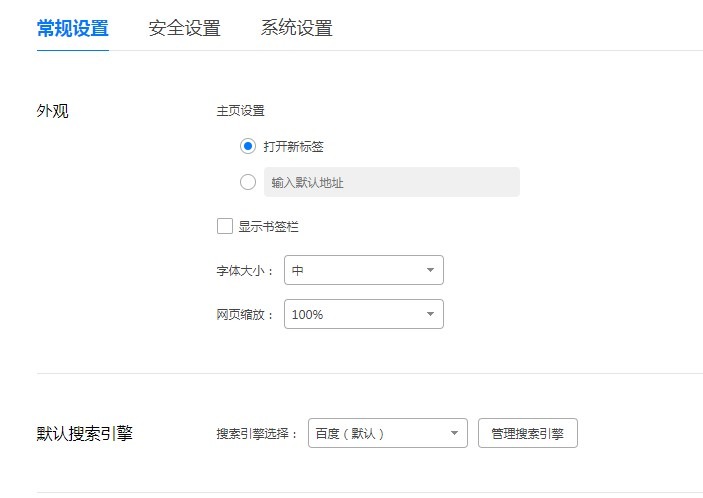
Task: Click the 显示书签栏 label text
Action: 268,226
